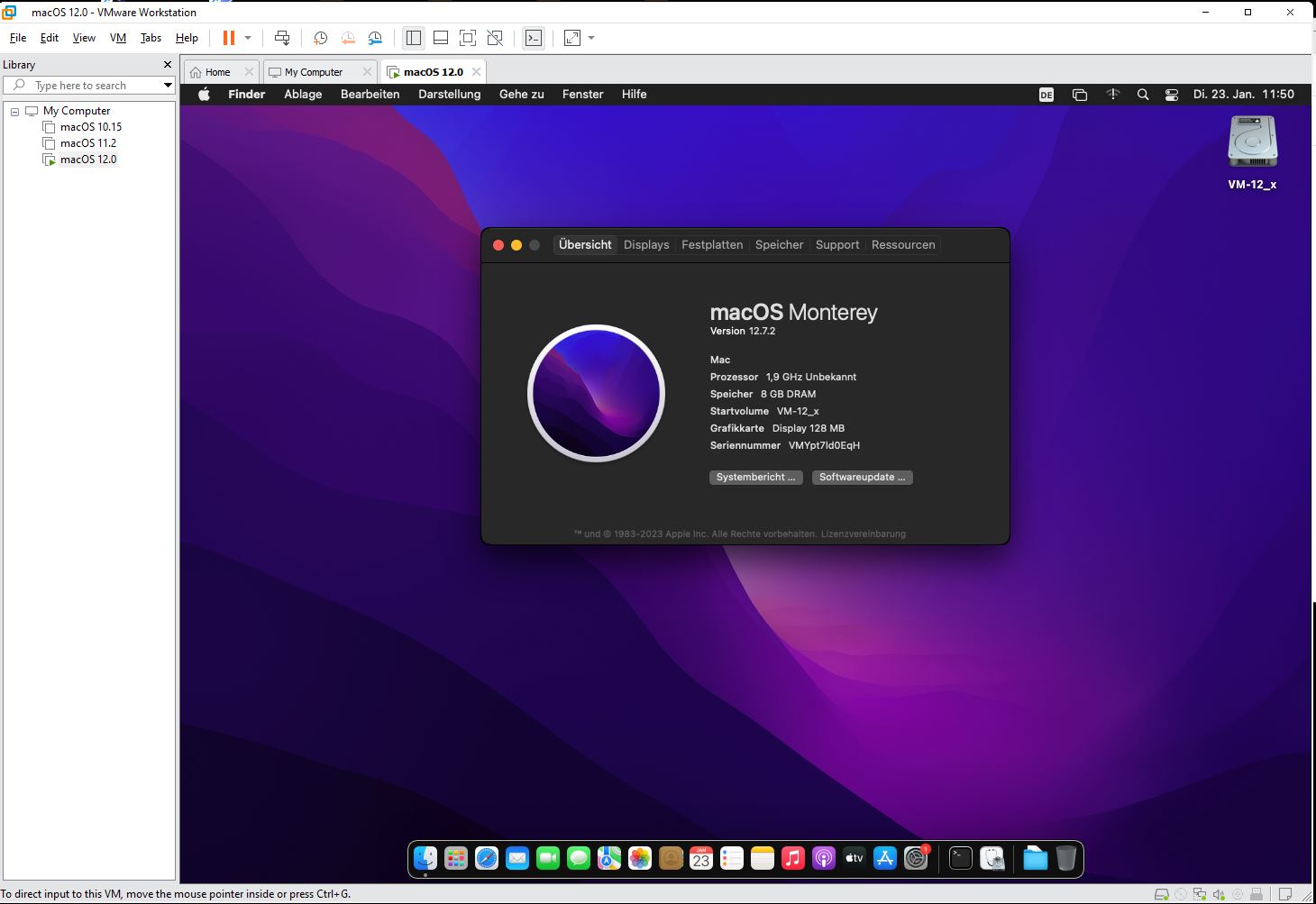Open Messages from the Dock
Screen dimensions: 1316x904
[579, 858]
